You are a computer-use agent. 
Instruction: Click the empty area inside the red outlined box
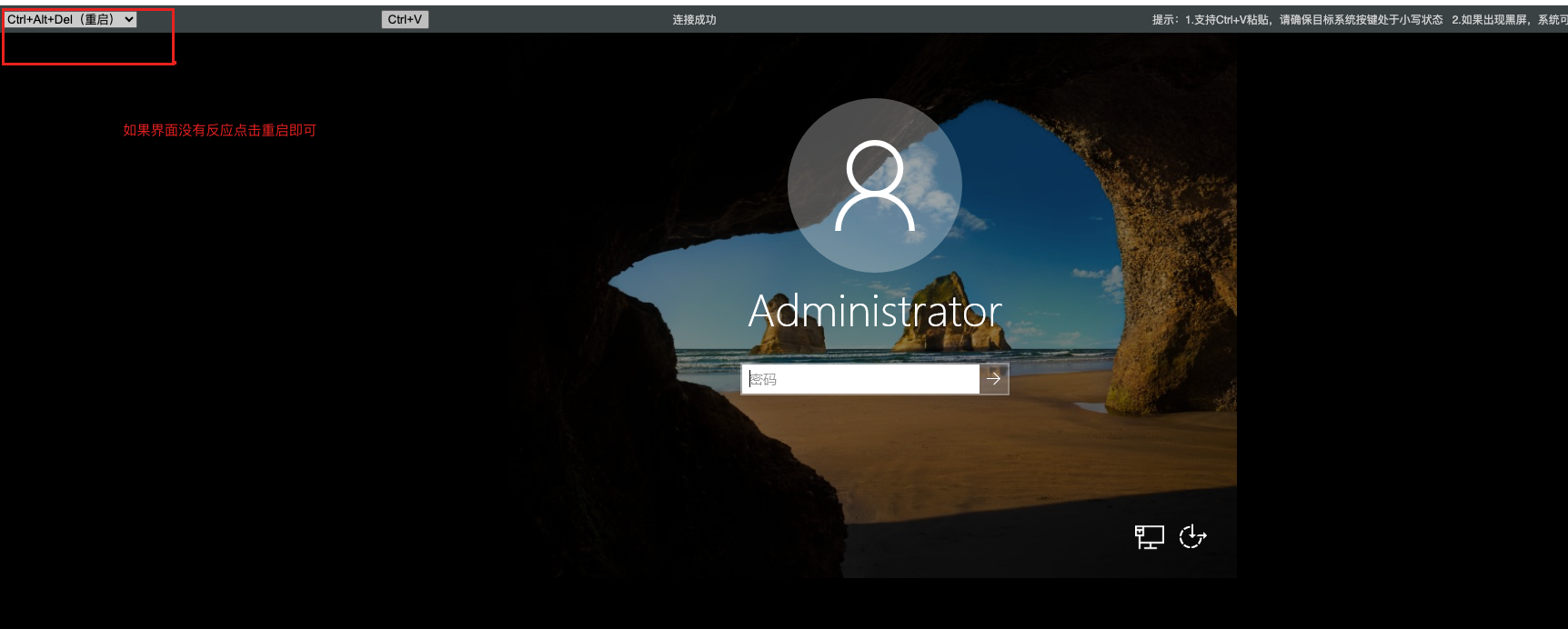click(87, 47)
